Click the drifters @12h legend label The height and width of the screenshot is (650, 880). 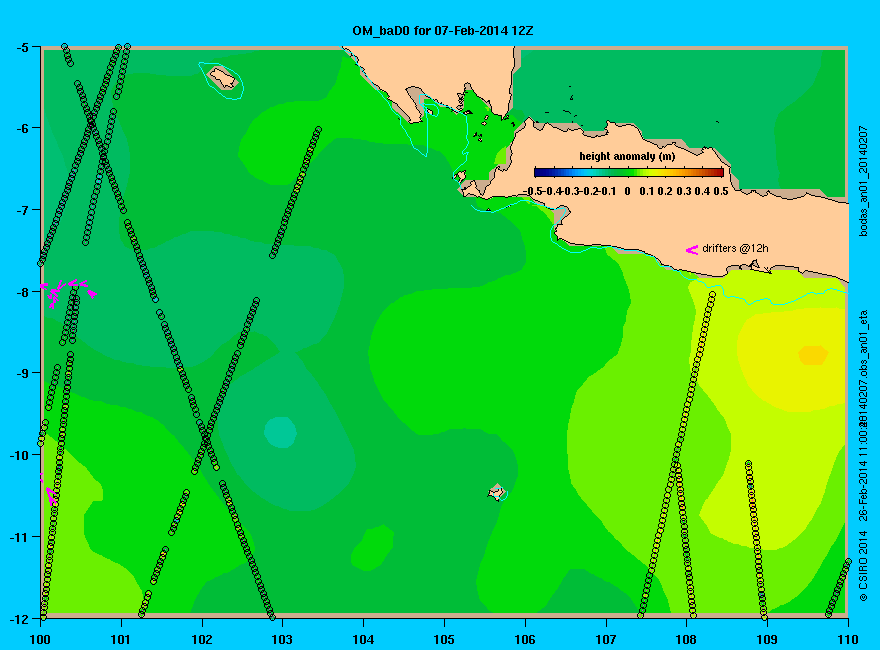735,249
